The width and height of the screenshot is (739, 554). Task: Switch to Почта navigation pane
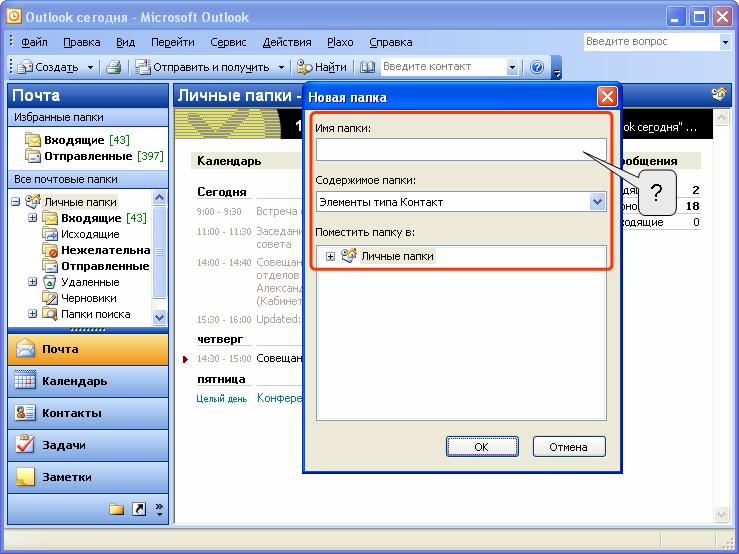point(88,349)
